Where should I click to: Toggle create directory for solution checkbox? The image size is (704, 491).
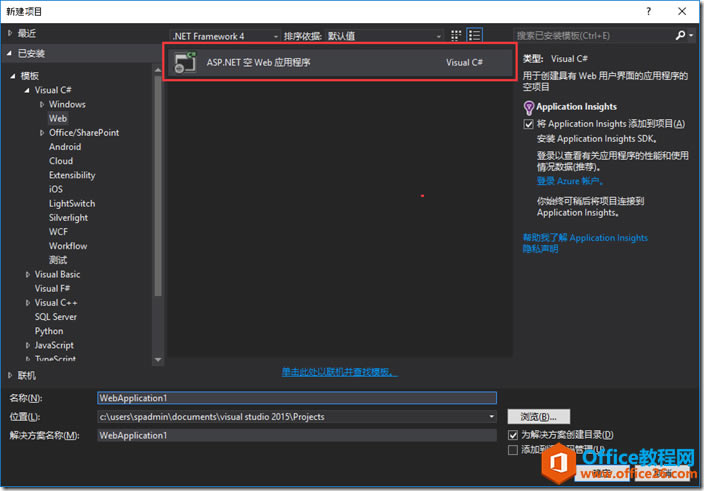(x=513, y=435)
